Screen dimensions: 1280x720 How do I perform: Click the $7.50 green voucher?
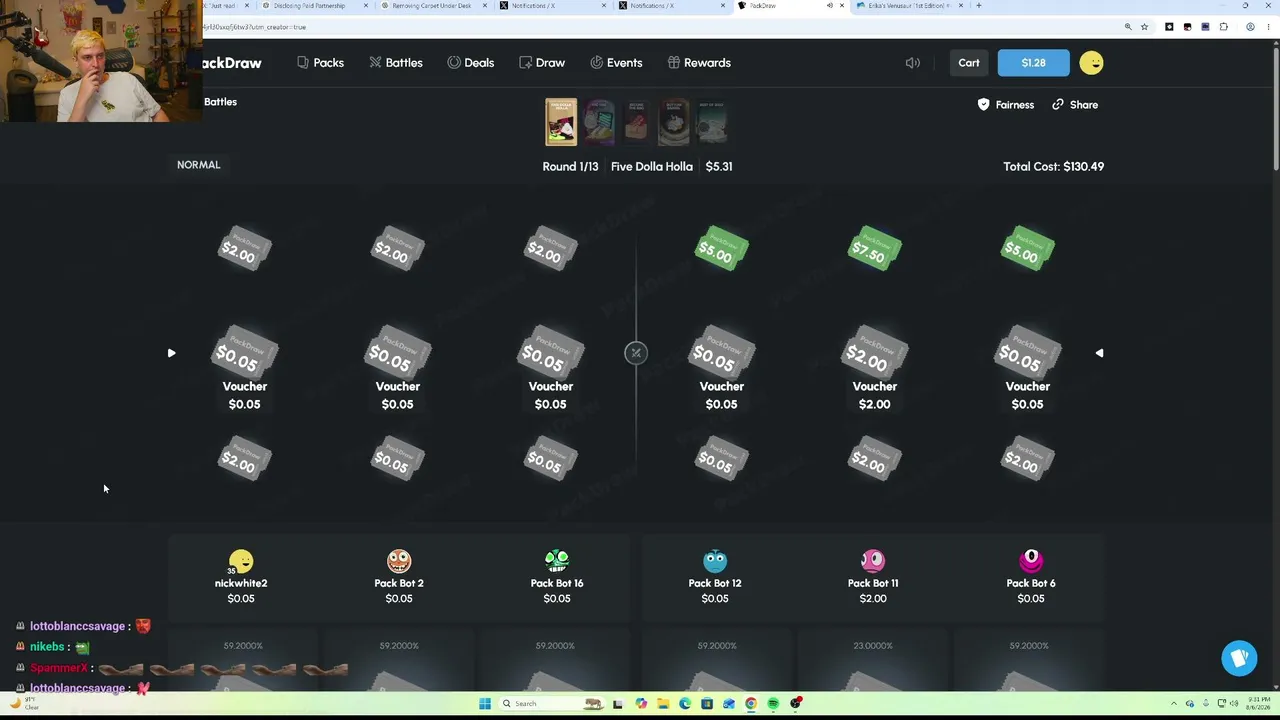[874, 250]
